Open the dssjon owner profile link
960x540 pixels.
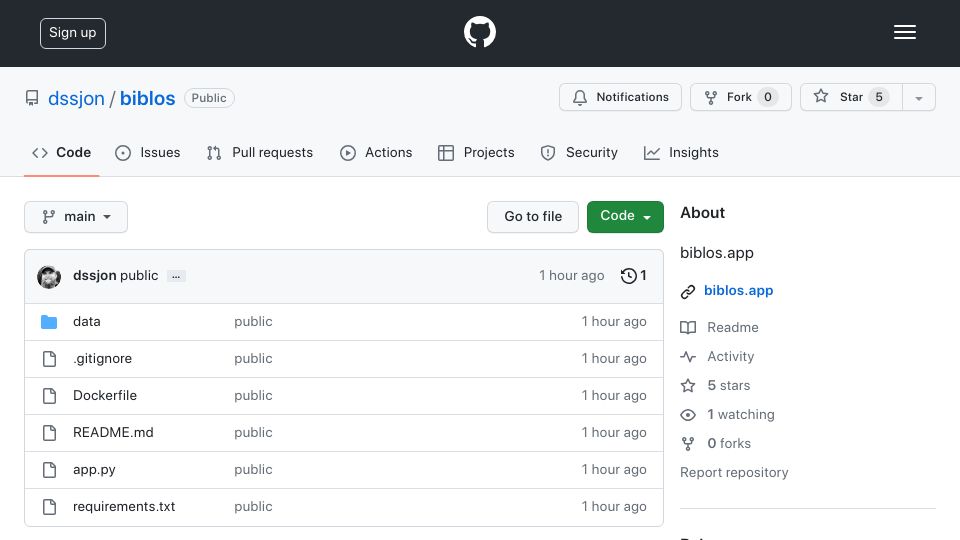[x=76, y=99]
